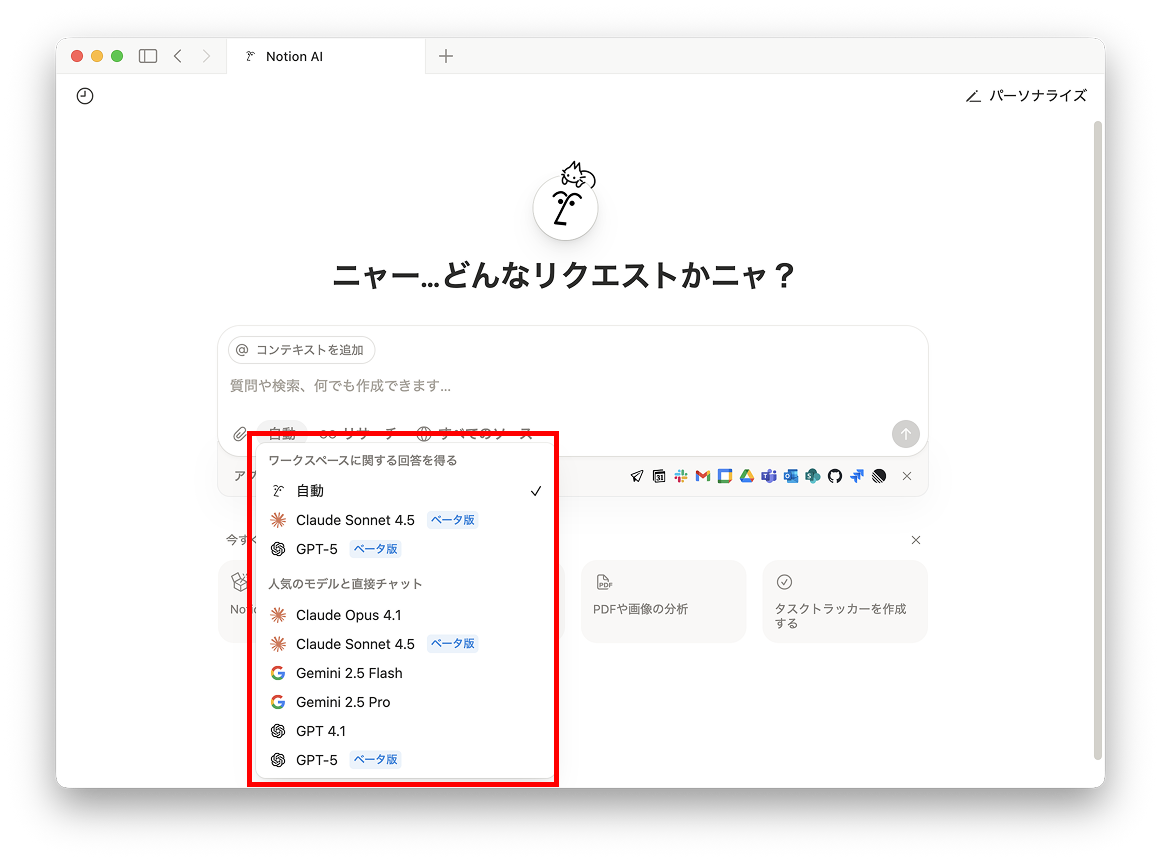Click the page vertical scrollbar
Image resolution: width=1161 pixels, height=862 pixels.
(1098, 440)
